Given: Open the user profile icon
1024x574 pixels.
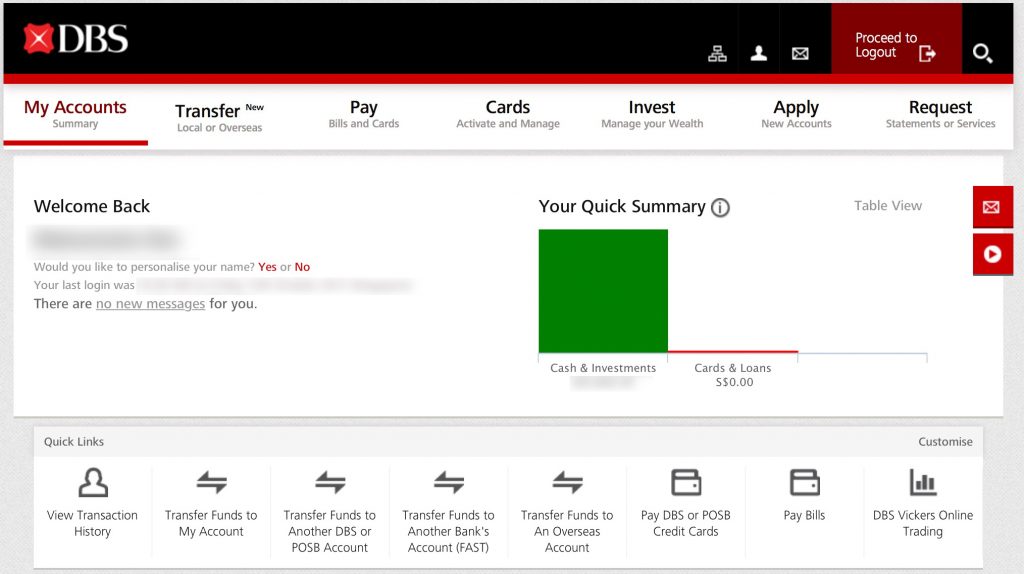Looking at the screenshot, I should click(x=758, y=54).
